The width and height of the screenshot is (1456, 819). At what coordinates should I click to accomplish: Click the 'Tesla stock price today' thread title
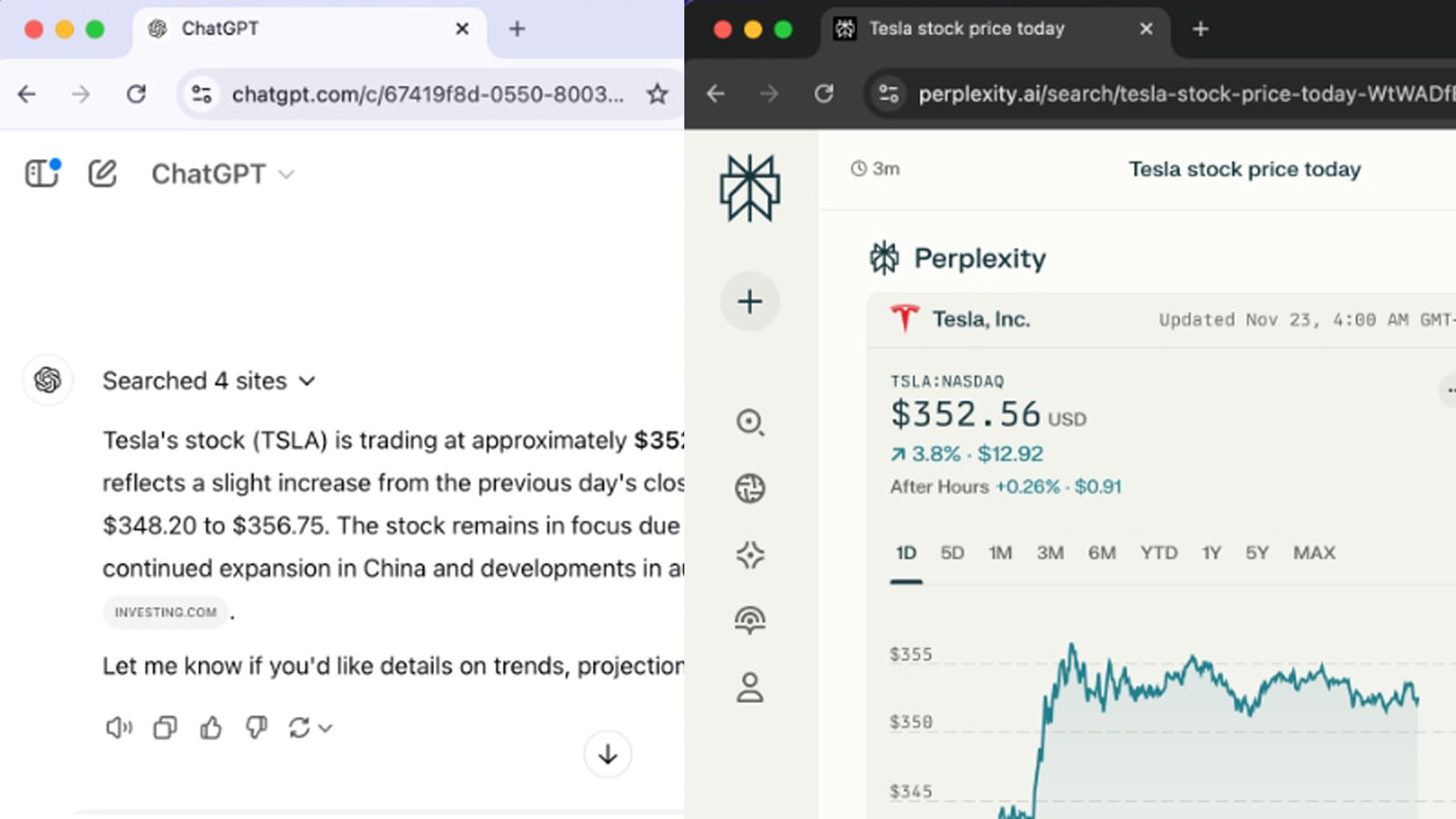pyautogui.click(x=1245, y=169)
